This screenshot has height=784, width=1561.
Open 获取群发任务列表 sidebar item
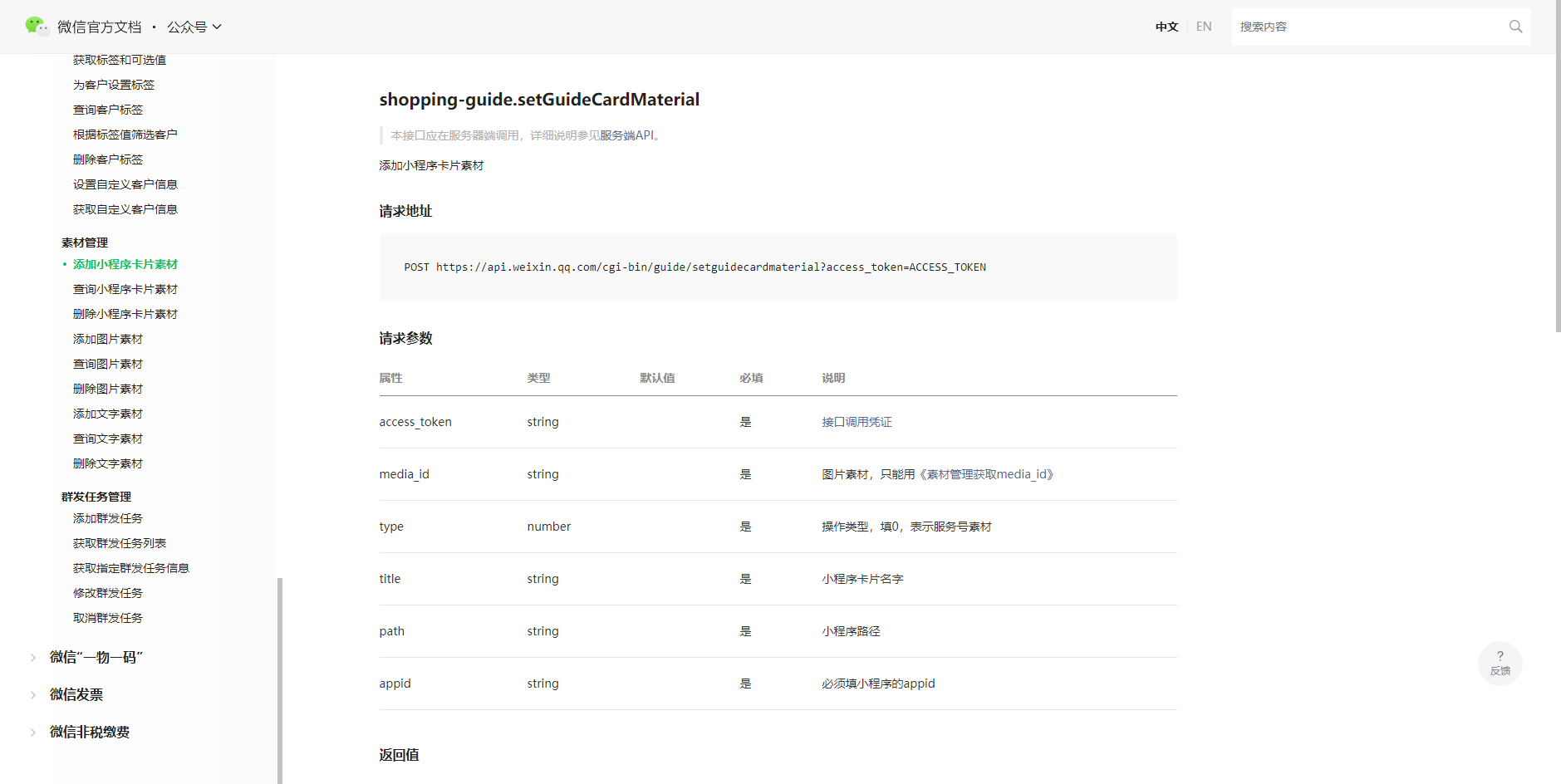pyautogui.click(x=120, y=543)
